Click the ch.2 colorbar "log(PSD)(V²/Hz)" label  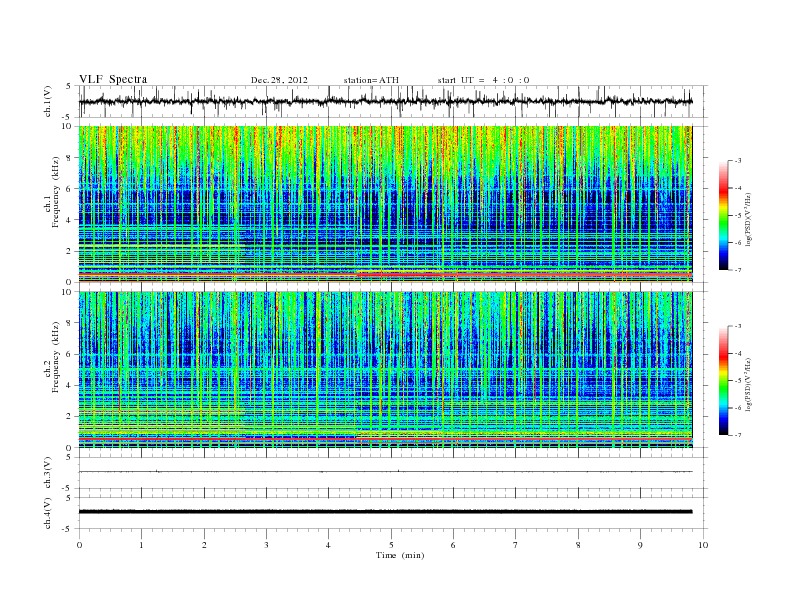(x=748, y=384)
